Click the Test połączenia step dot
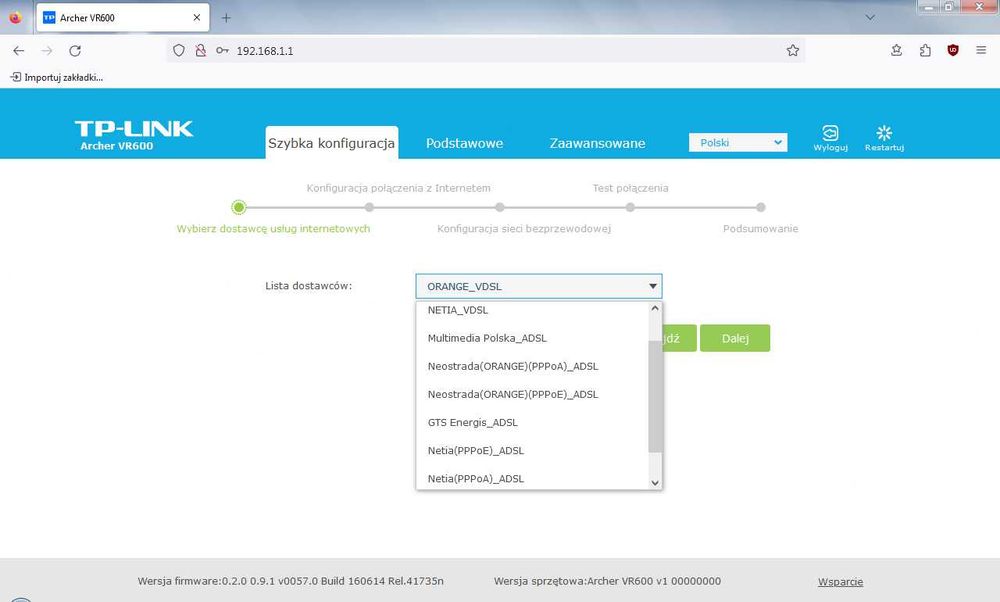The image size is (1000, 602). pos(630,207)
